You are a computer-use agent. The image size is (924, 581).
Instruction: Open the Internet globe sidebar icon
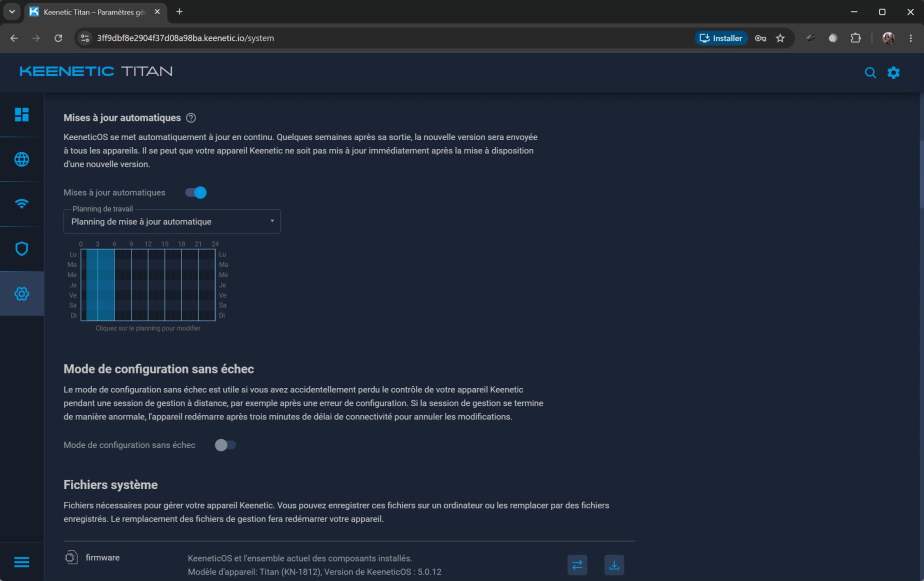(22, 159)
